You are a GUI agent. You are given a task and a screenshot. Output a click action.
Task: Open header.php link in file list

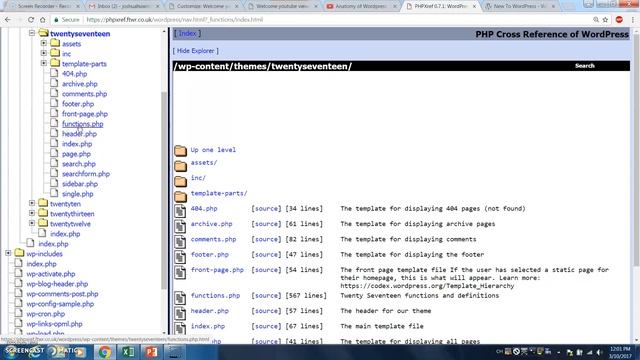pos(210,311)
